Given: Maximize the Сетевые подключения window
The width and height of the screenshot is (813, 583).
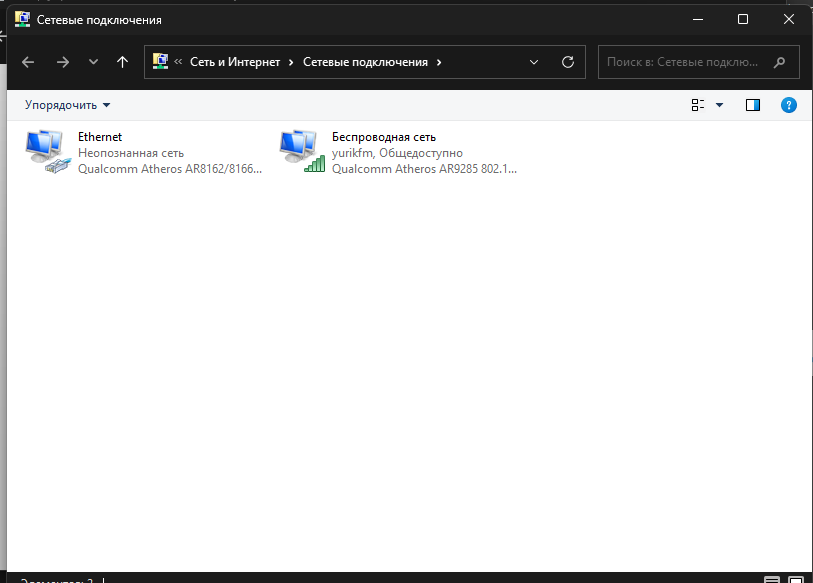Looking at the screenshot, I should [742, 19].
